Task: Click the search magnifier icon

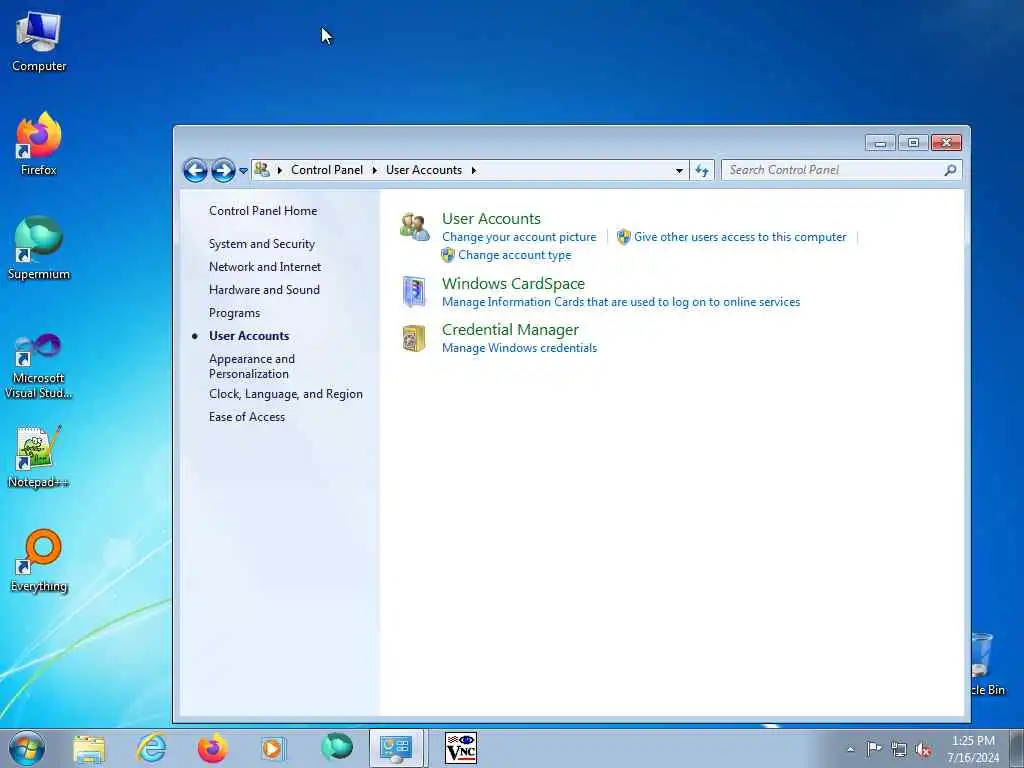Action: pos(950,170)
